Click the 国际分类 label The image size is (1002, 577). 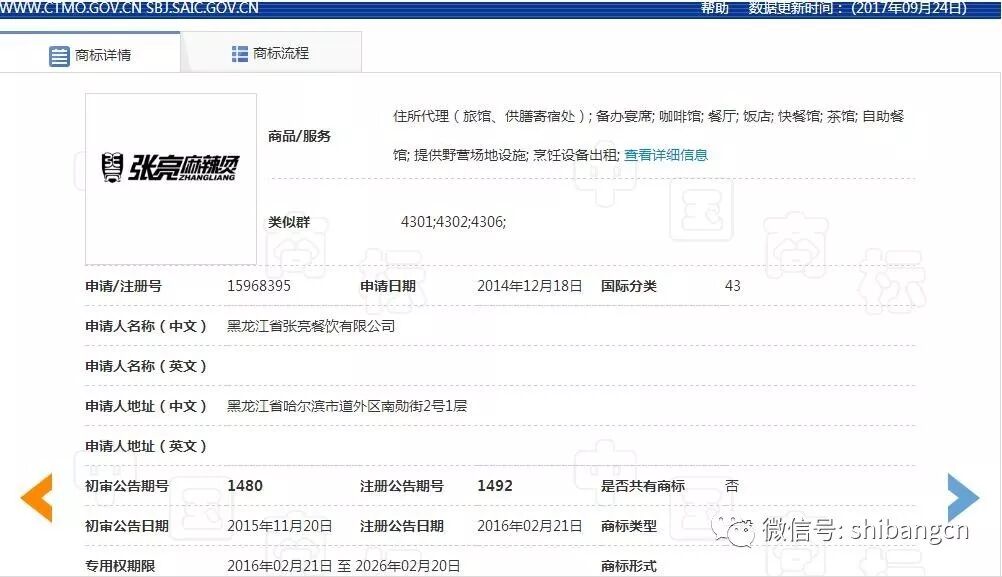pyautogui.click(x=629, y=286)
